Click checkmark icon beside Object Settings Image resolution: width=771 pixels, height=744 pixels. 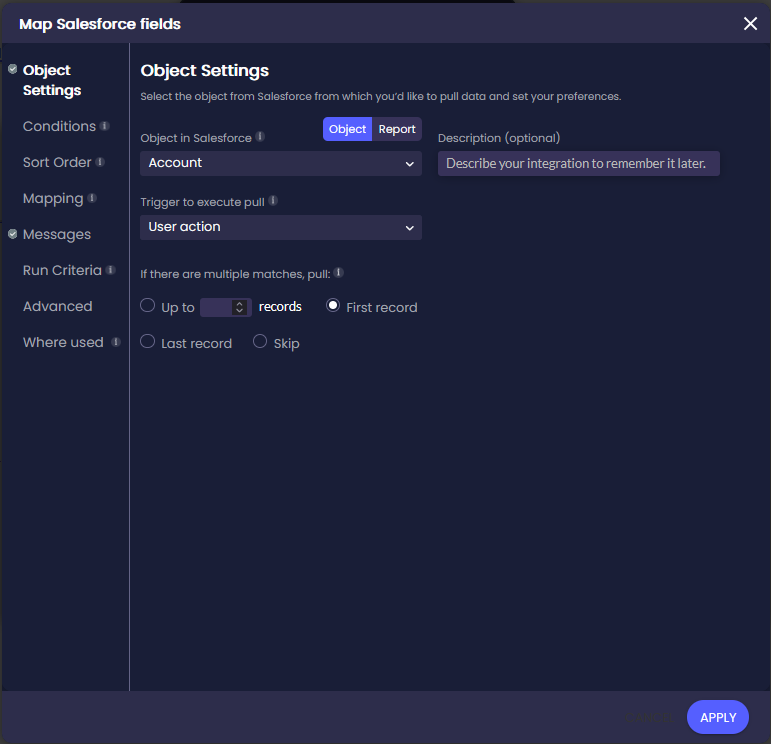(x=13, y=69)
